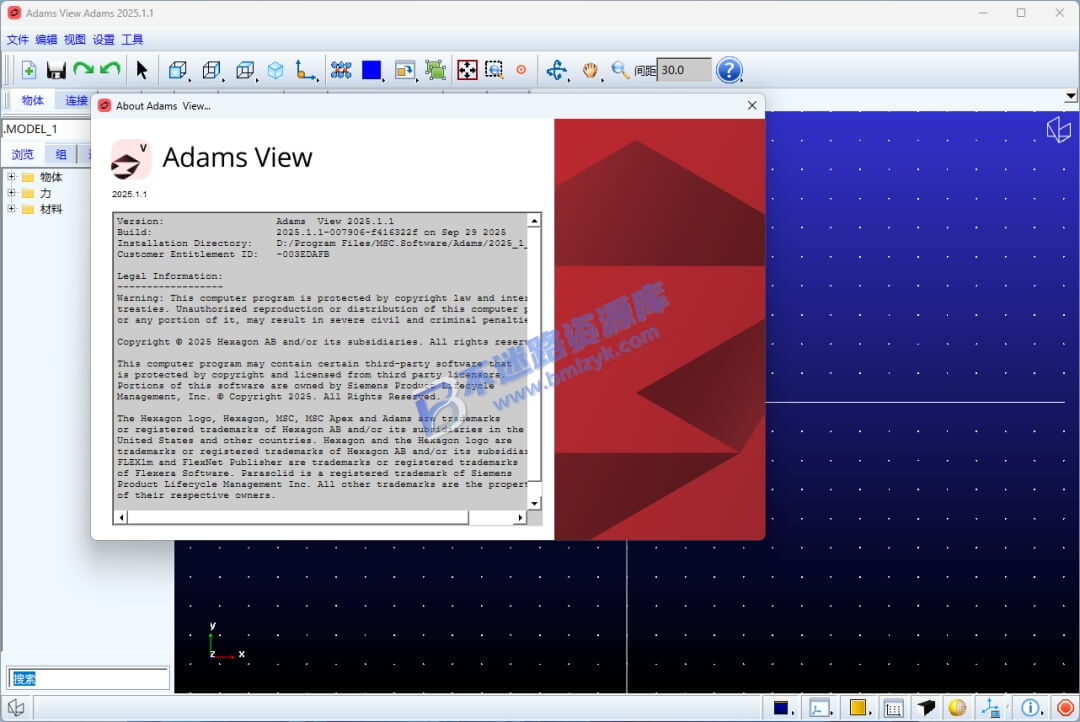Switch to the 连接 ribbon tab
1080x722 pixels.
pos(76,101)
